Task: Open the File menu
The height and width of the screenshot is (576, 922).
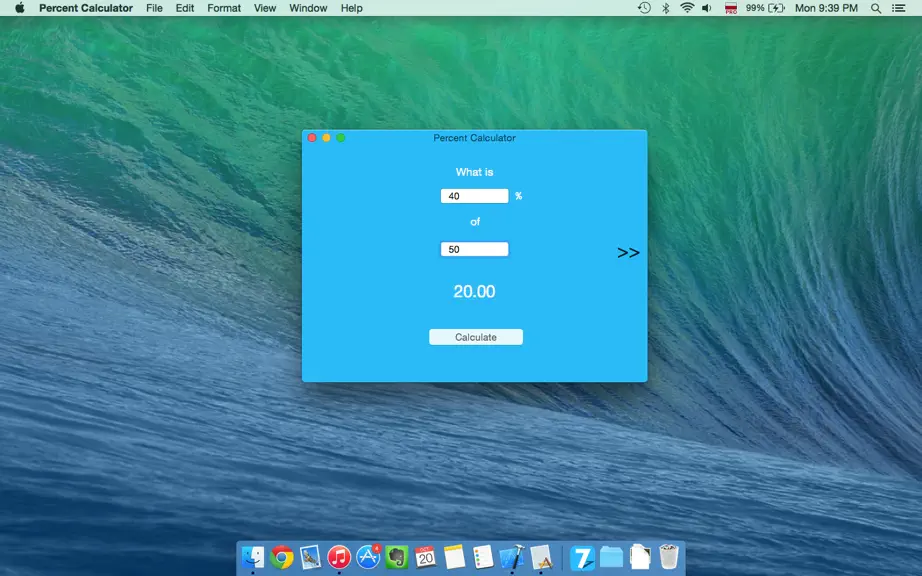Action: (154, 8)
